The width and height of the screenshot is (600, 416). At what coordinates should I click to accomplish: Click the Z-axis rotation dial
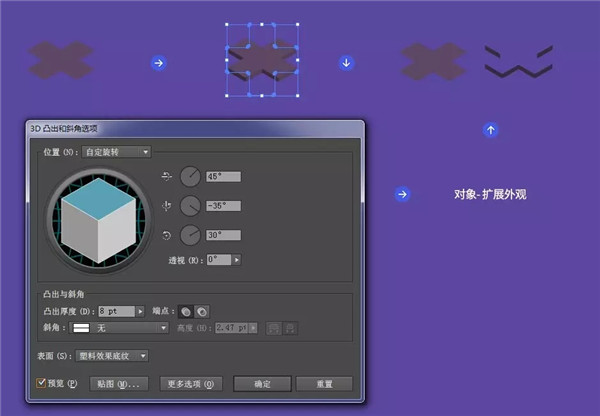(x=190, y=235)
